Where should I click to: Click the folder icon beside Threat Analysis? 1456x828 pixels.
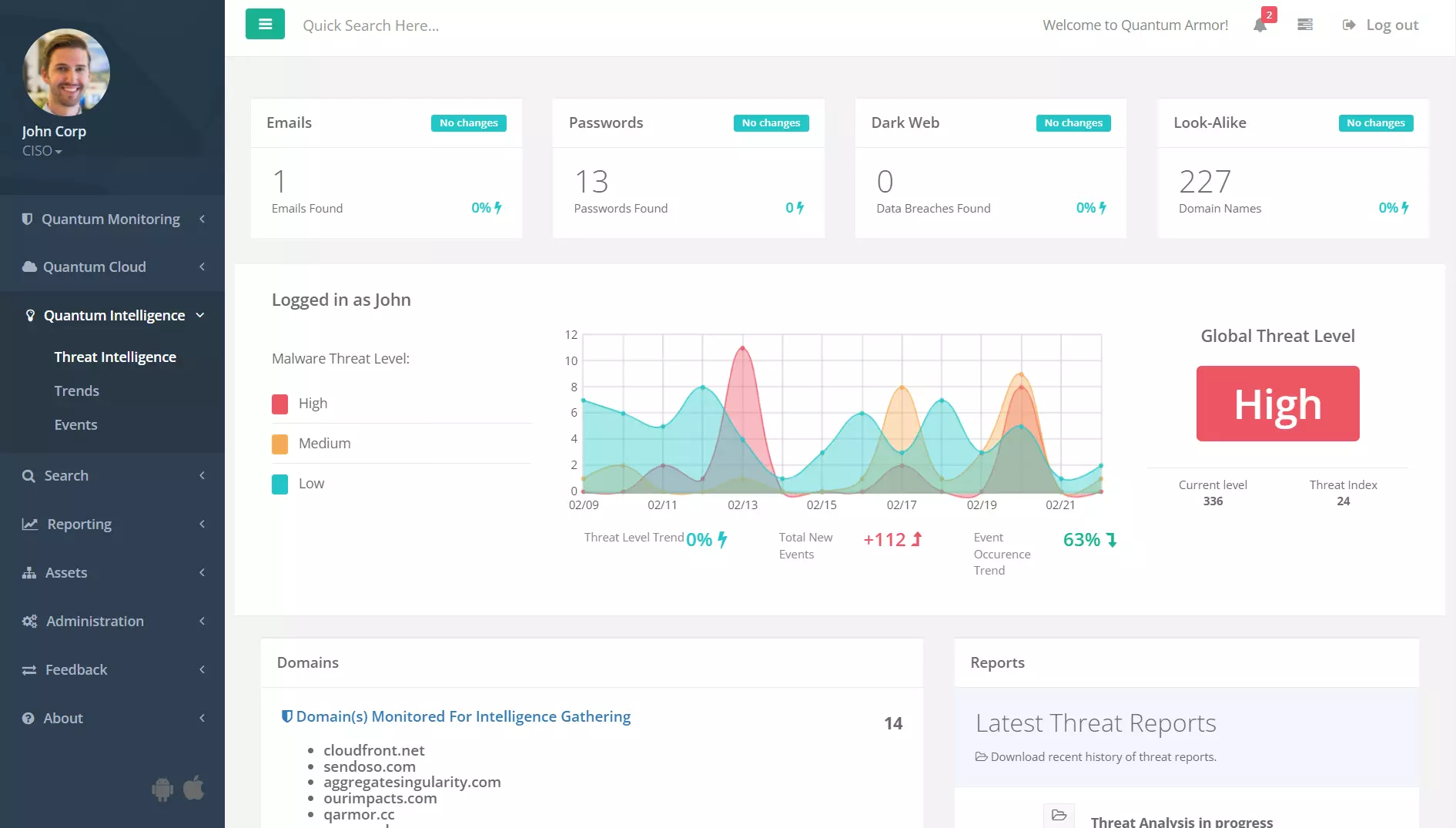tap(1059, 816)
